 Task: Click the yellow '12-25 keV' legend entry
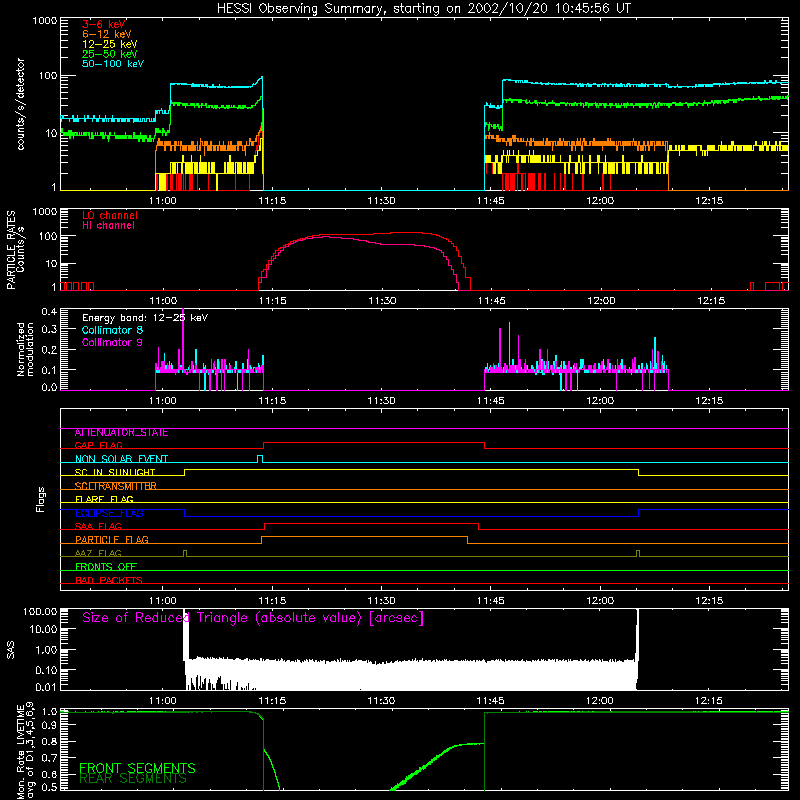[x=109, y=44]
